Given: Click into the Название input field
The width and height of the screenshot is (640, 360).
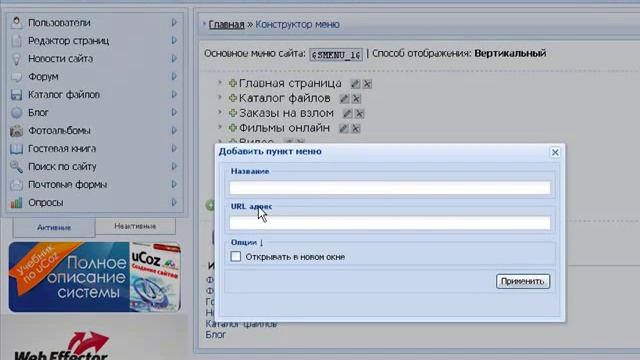Looking at the screenshot, I should pyautogui.click(x=390, y=188).
